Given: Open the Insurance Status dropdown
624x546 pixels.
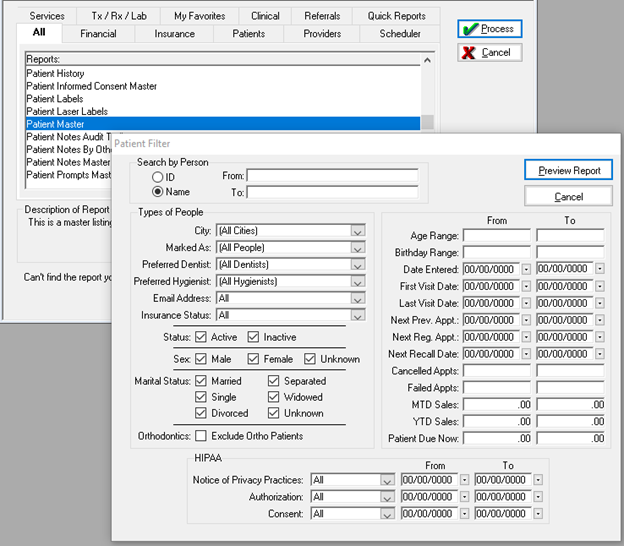Looking at the screenshot, I should (357, 315).
